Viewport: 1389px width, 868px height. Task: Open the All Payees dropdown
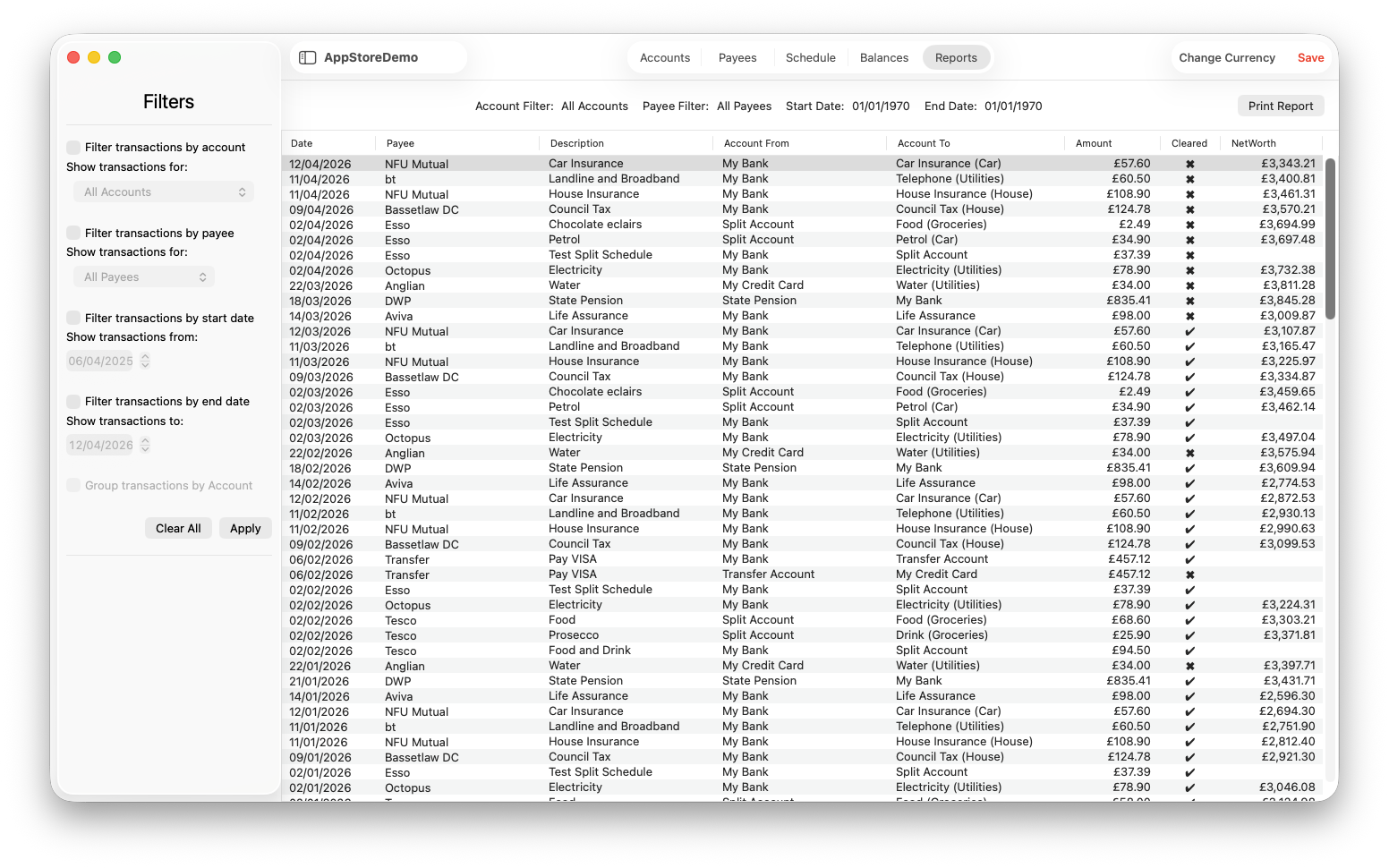[x=144, y=277]
